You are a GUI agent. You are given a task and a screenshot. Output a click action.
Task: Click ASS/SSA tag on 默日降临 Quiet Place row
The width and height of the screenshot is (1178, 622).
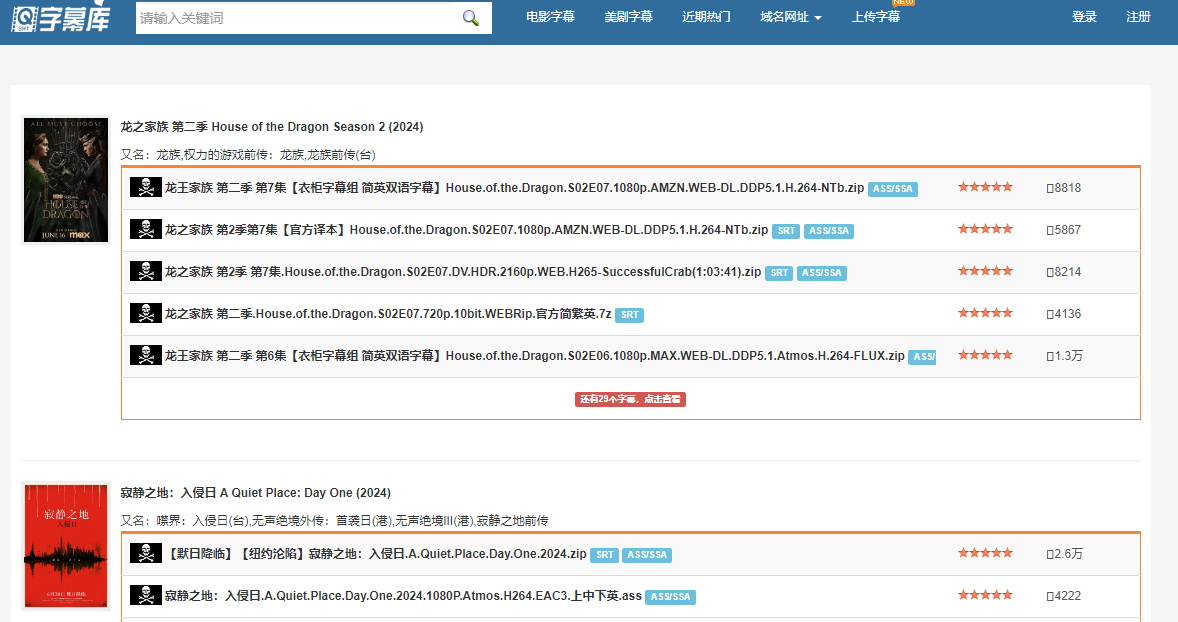(647, 555)
